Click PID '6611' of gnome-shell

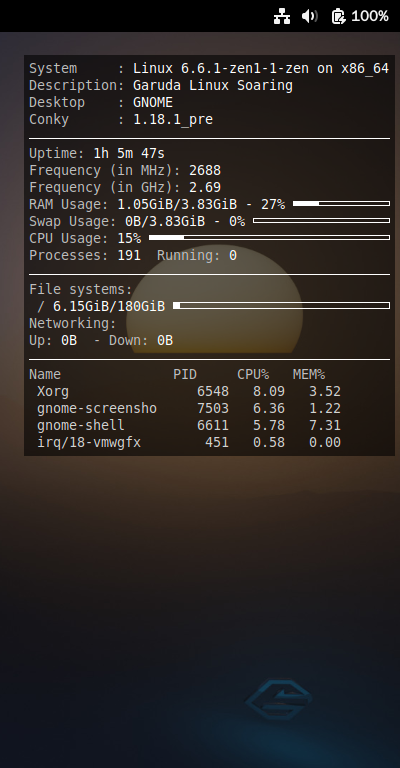[213, 426]
